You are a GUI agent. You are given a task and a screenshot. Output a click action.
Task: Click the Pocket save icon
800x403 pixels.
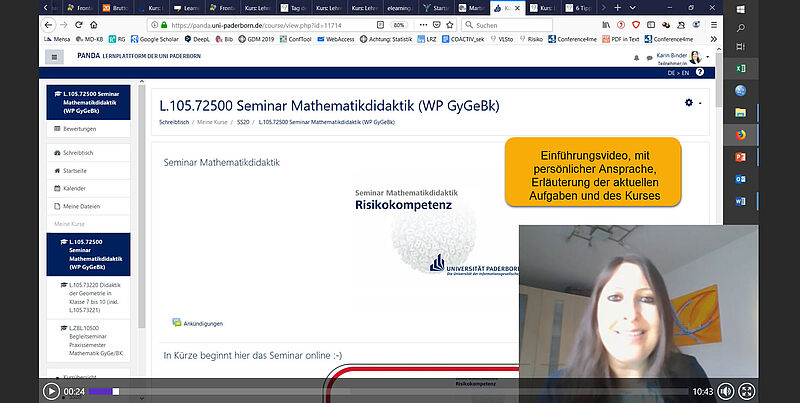tap(437, 25)
